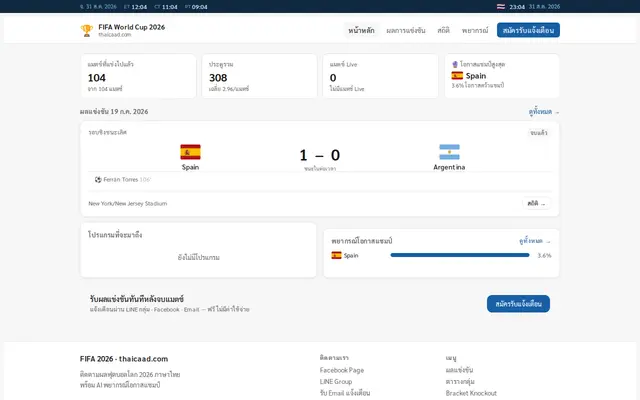
Task: Click the Ferran Torres goal scorer text
Action: click(121, 180)
